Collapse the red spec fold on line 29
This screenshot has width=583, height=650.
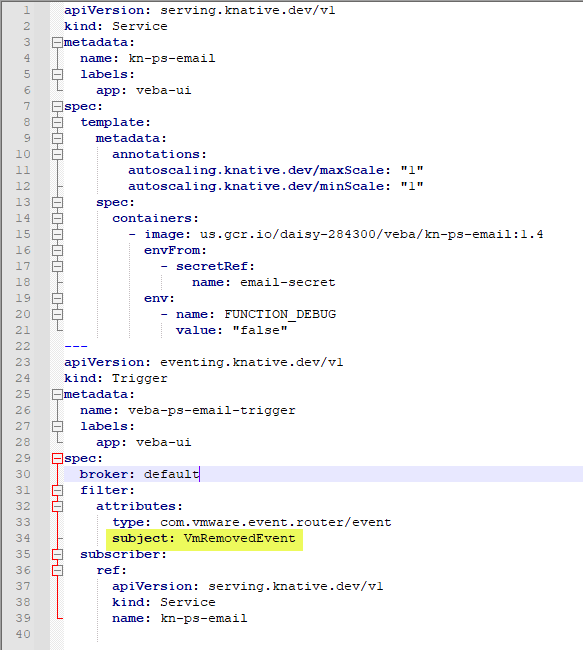tap(58, 458)
